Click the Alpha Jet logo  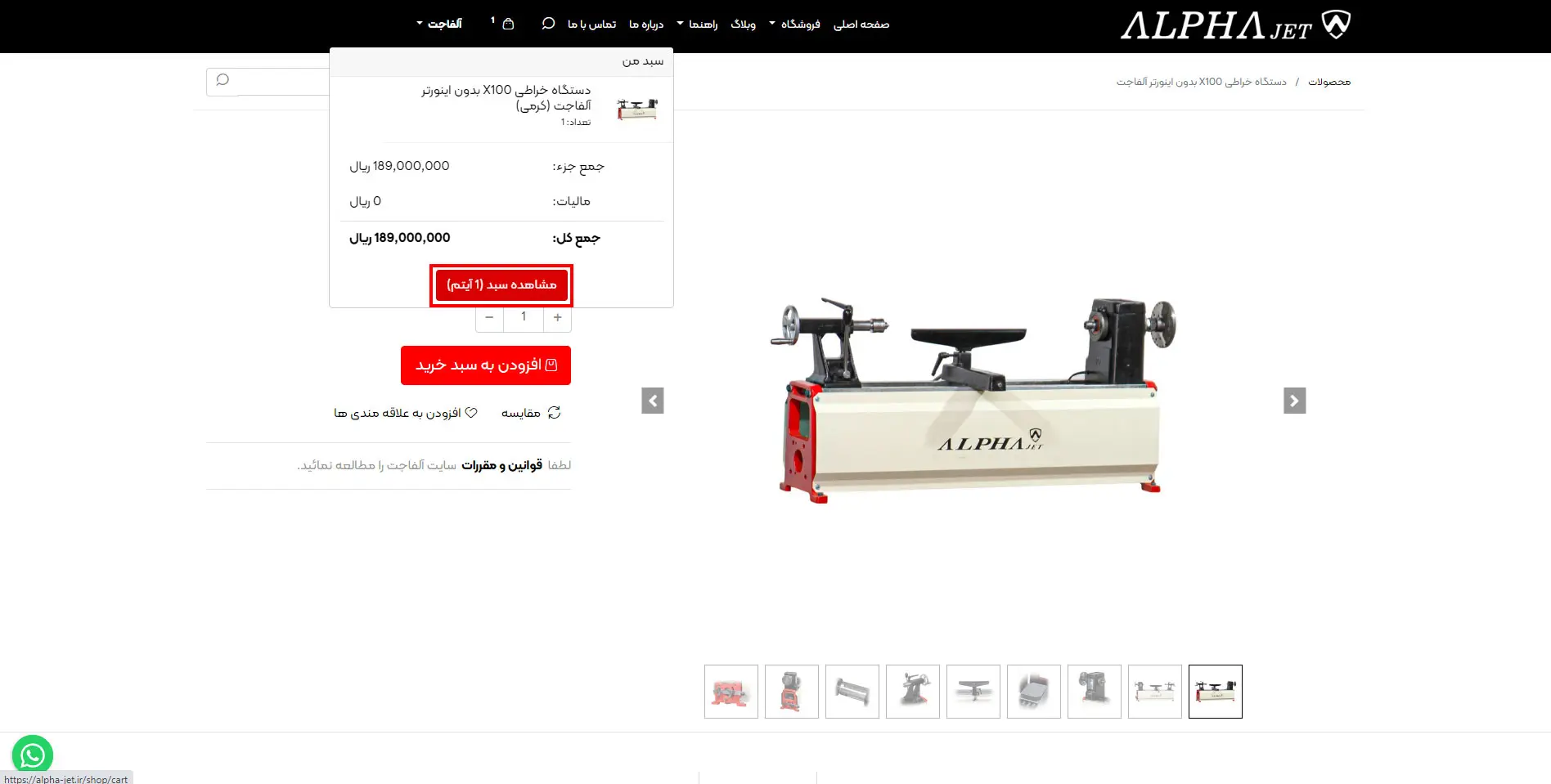(x=1235, y=25)
